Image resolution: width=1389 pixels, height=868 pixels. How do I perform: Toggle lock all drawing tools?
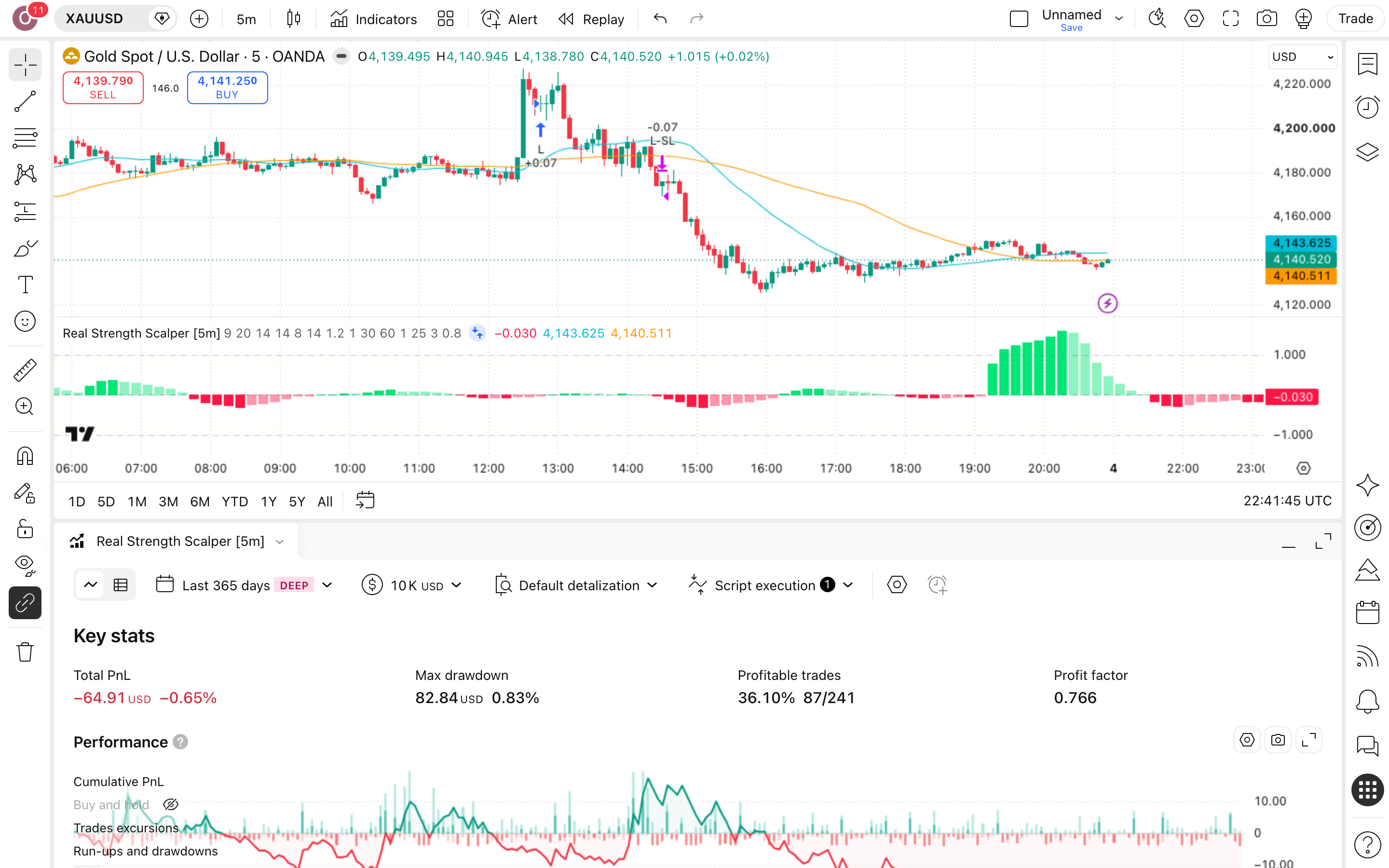tap(25, 529)
